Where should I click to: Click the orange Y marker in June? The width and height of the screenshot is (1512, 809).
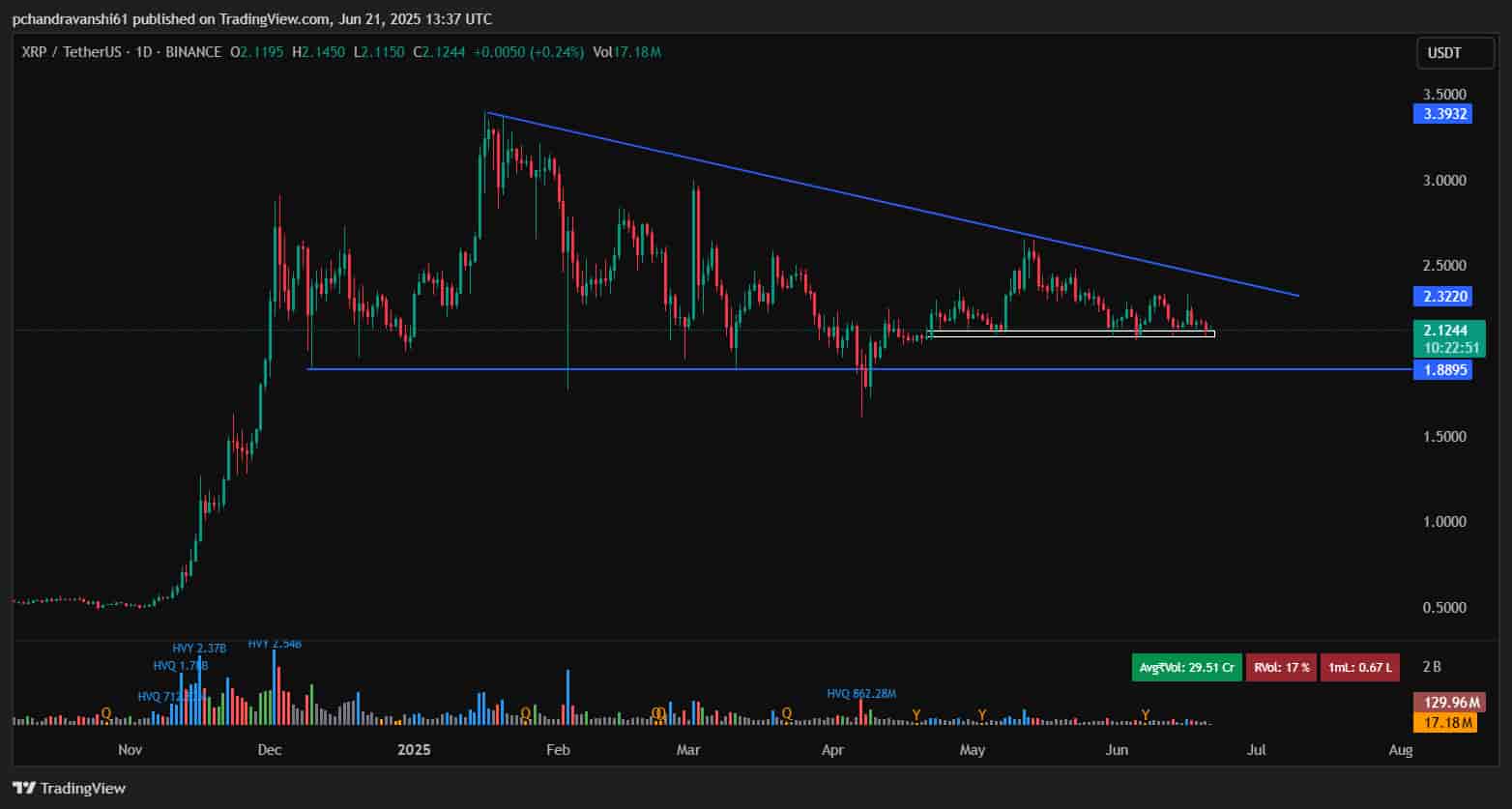(x=1146, y=714)
